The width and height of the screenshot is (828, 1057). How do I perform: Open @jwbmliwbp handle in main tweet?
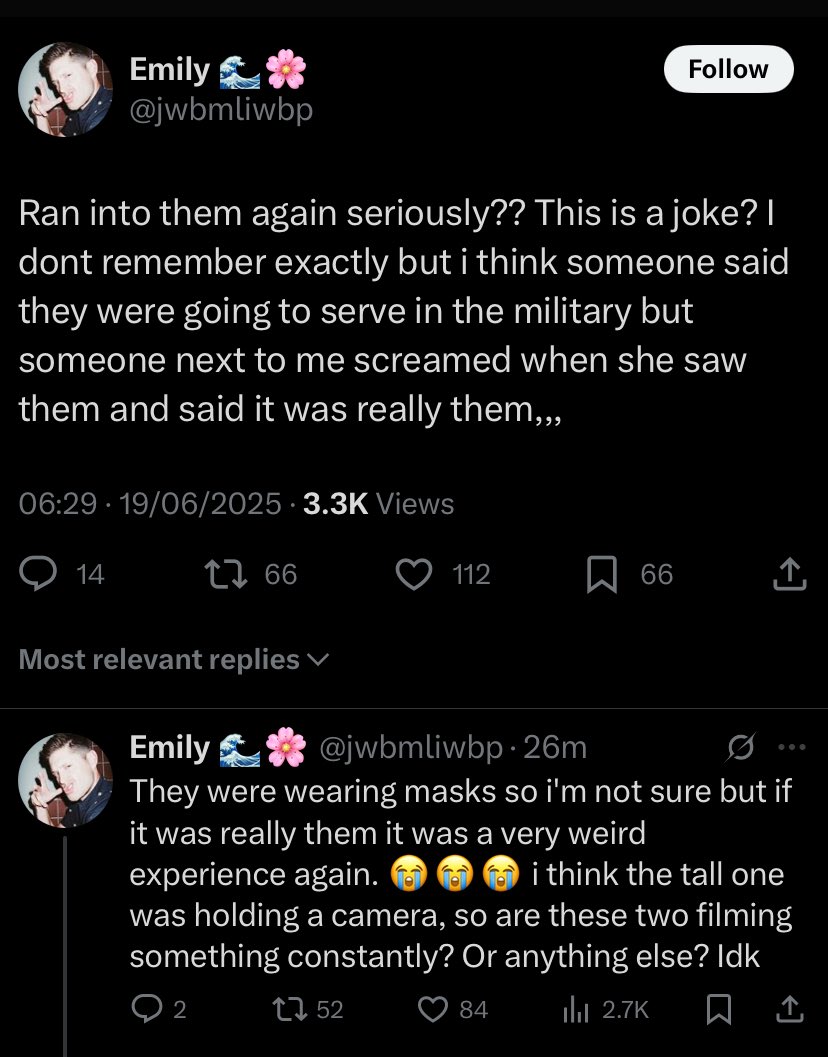221,109
